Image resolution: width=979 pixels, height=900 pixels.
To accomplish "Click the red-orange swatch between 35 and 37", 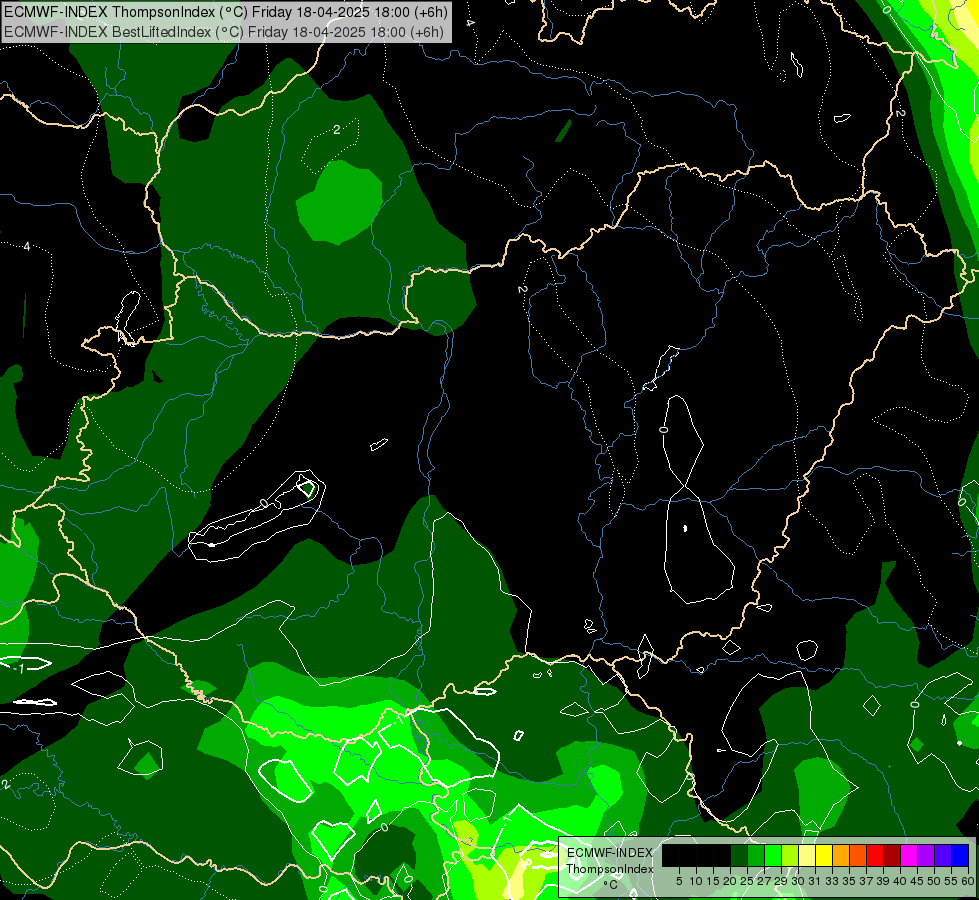I will [x=858, y=855].
